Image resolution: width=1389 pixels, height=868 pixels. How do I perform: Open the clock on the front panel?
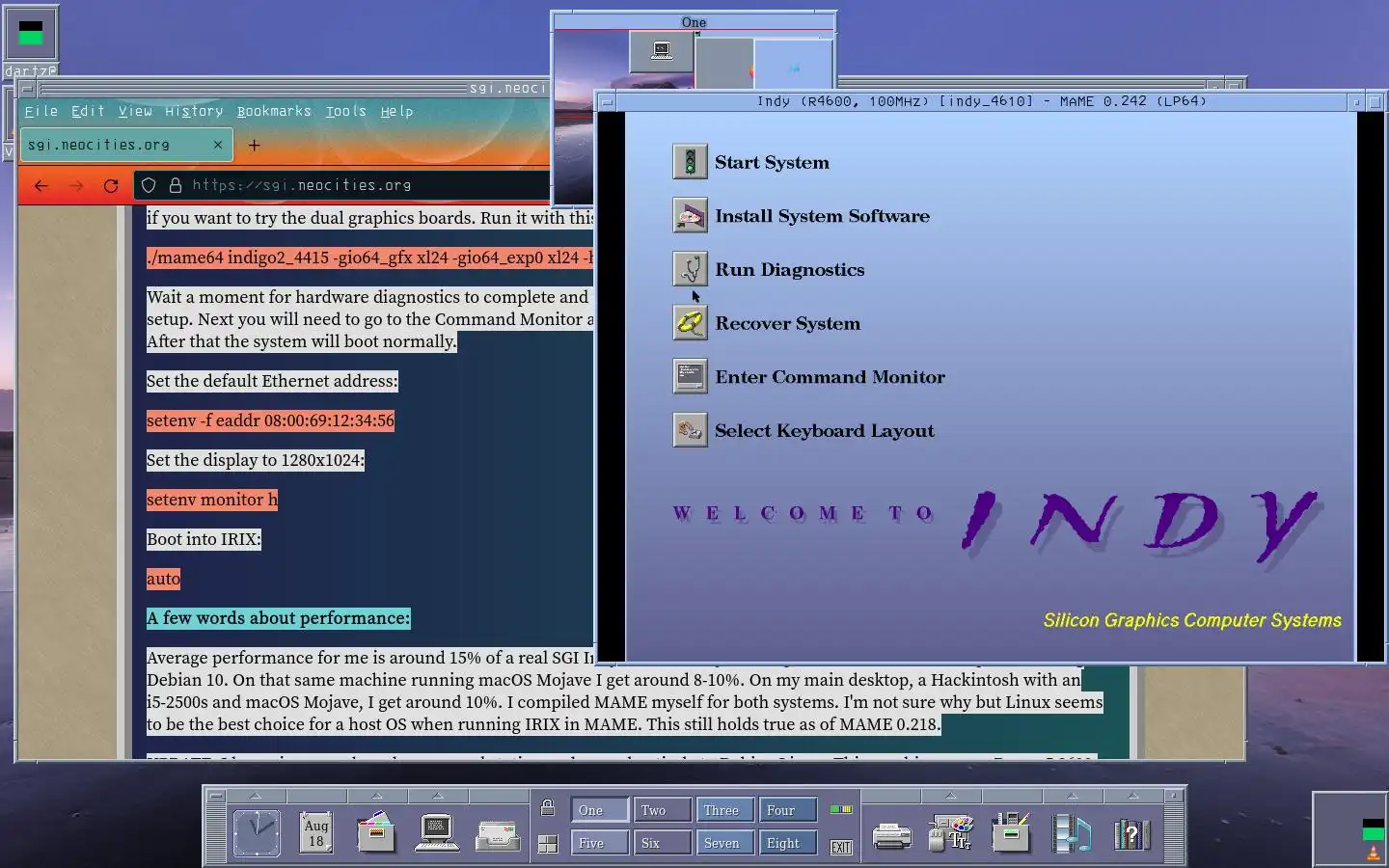[x=257, y=833]
